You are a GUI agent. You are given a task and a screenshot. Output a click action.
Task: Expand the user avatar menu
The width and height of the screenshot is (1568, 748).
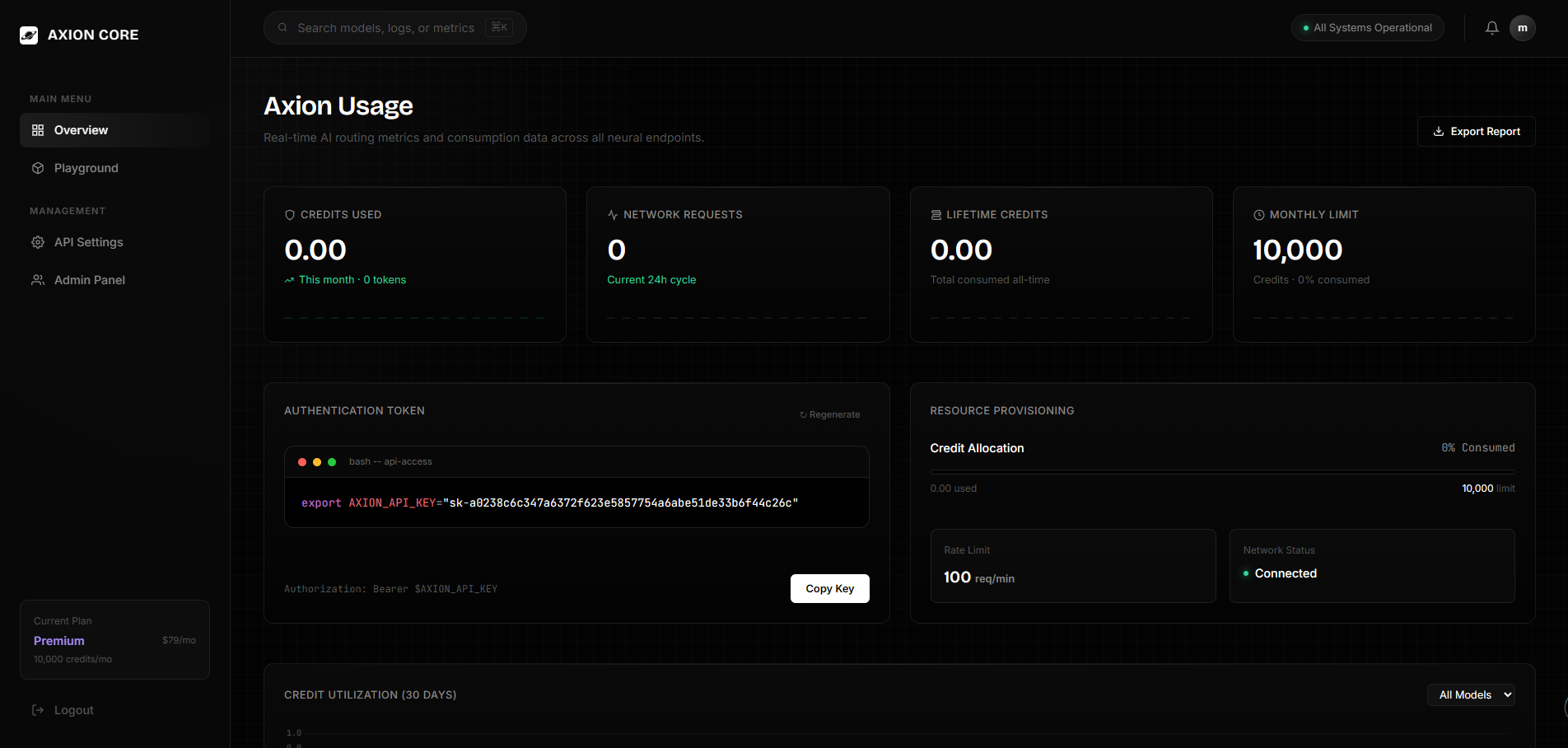click(x=1523, y=27)
